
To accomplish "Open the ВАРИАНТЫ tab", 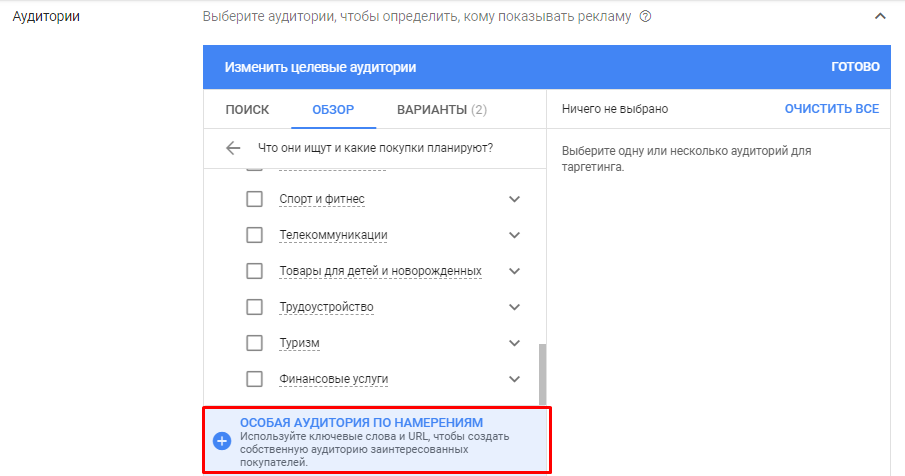I will [x=441, y=110].
